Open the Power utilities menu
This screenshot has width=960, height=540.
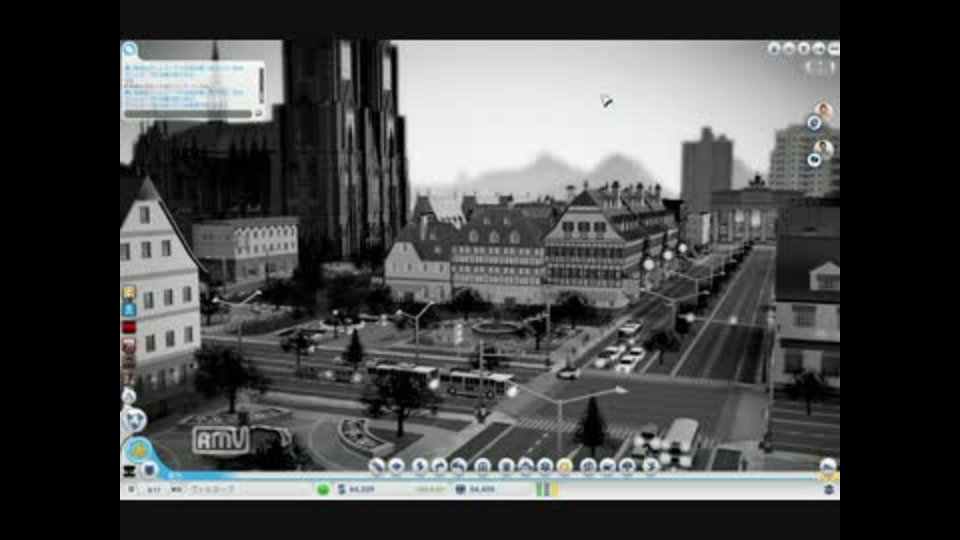(x=419, y=467)
